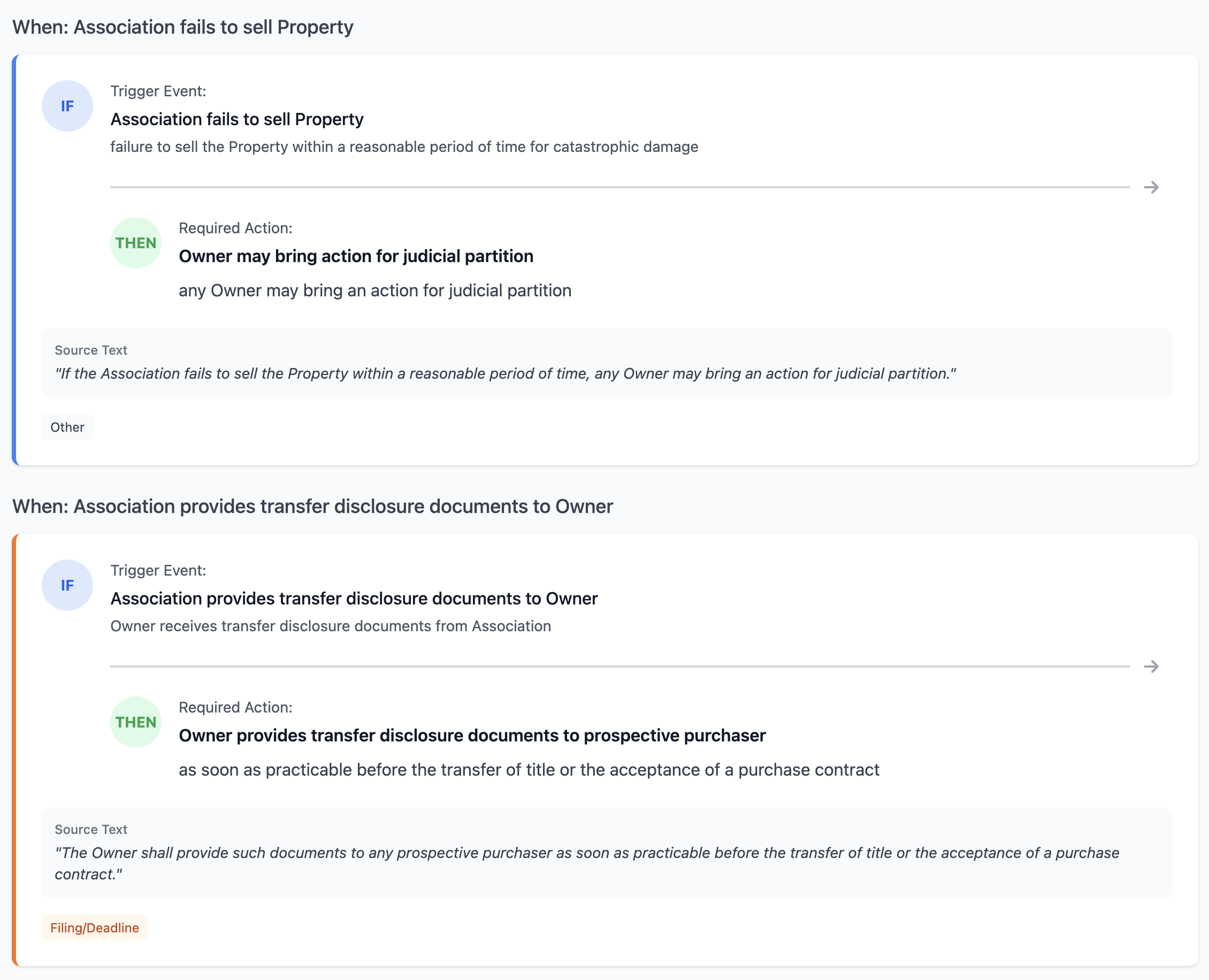Click the THEN badge in the second rule card
Image resolution: width=1209 pixels, height=980 pixels.
click(135, 722)
